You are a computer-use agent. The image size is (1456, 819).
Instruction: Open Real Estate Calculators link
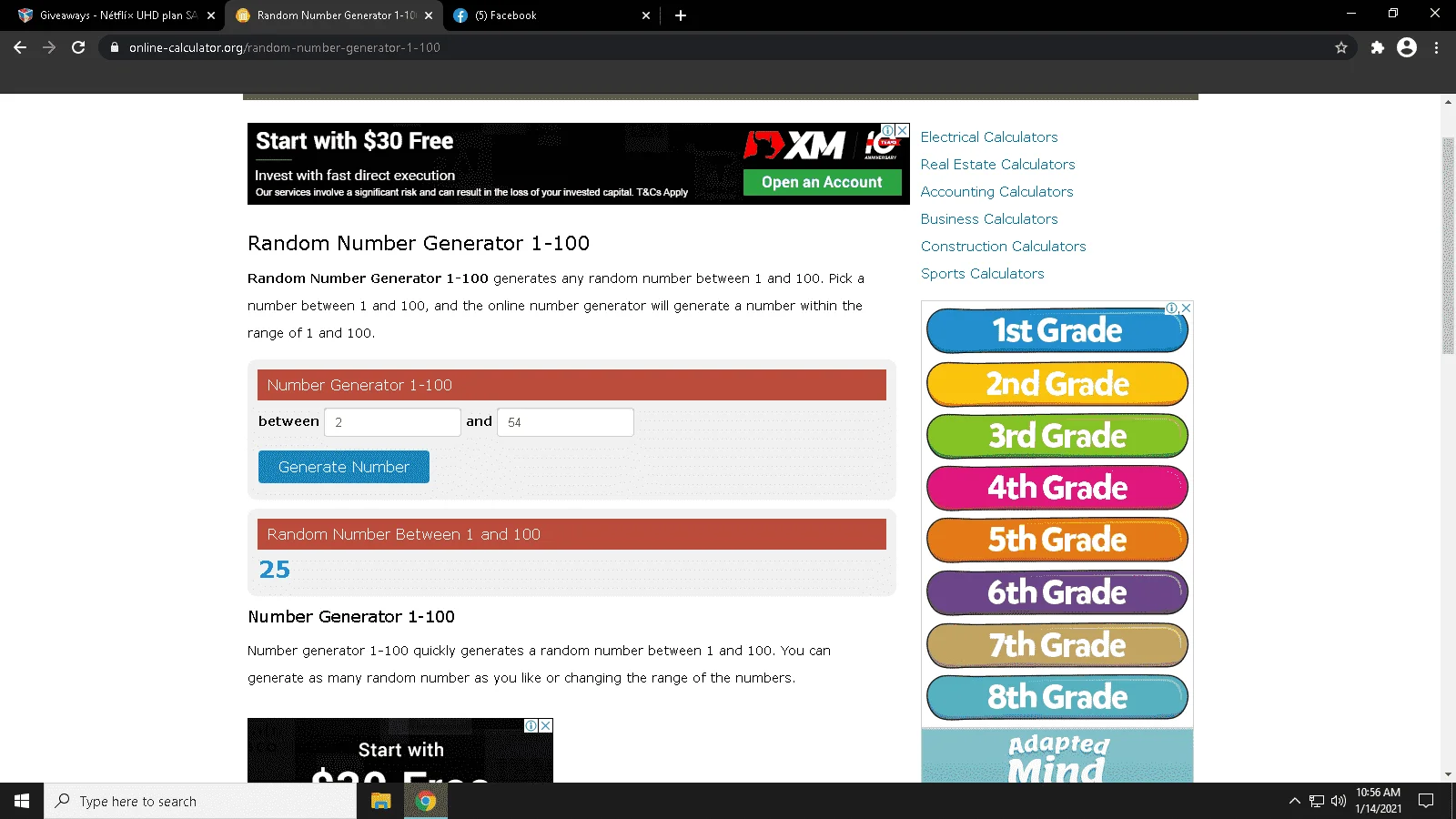pyautogui.click(x=997, y=165)
